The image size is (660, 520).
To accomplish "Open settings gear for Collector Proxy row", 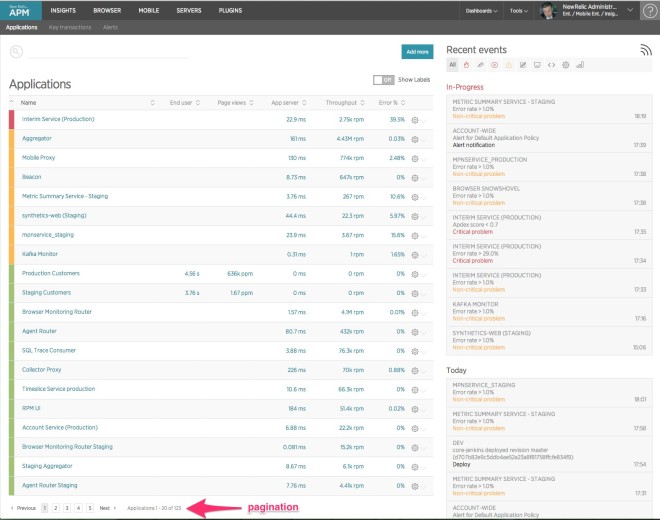I will (415, 371).
